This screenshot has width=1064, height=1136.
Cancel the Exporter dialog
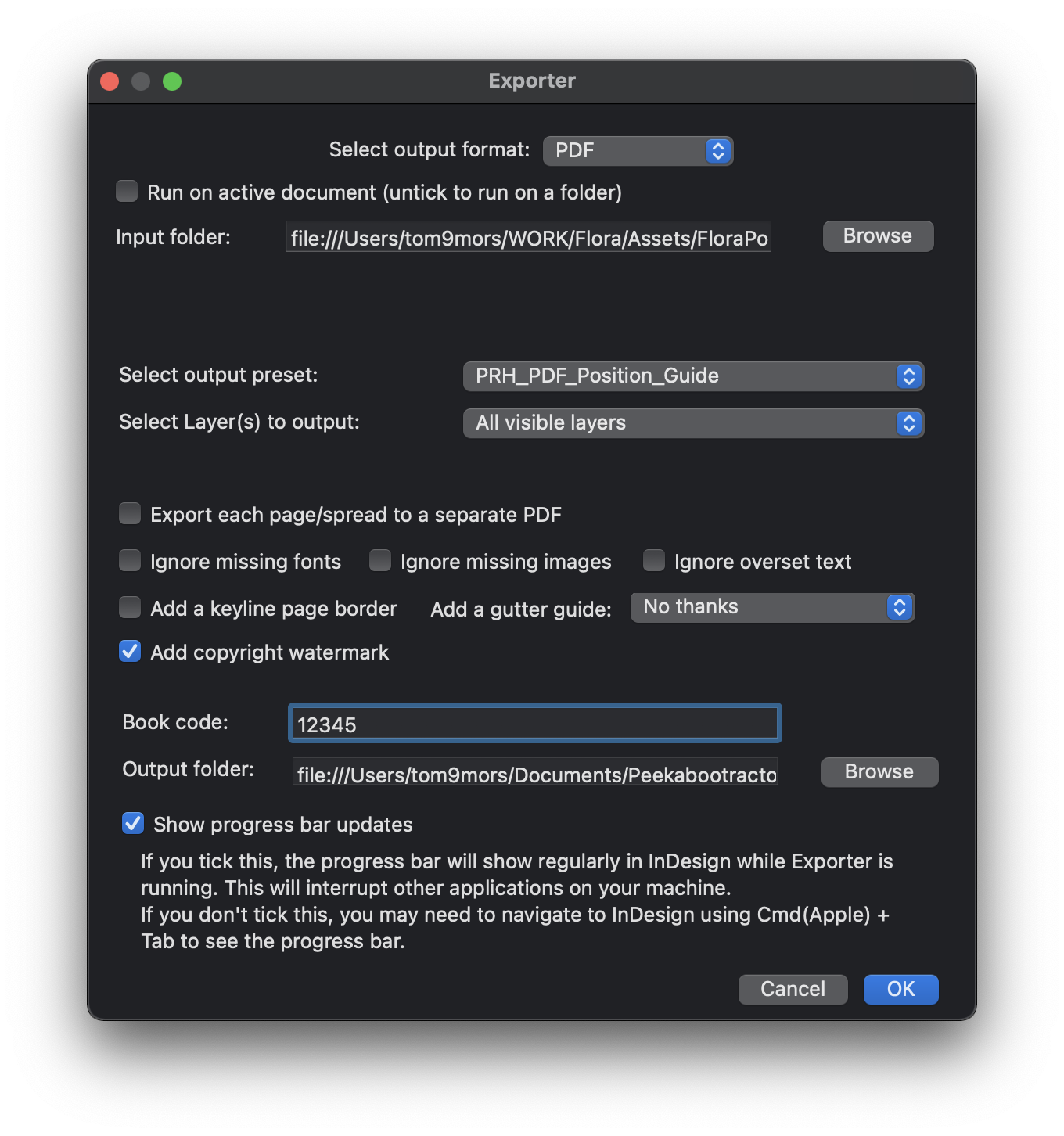tap(793, 989)
